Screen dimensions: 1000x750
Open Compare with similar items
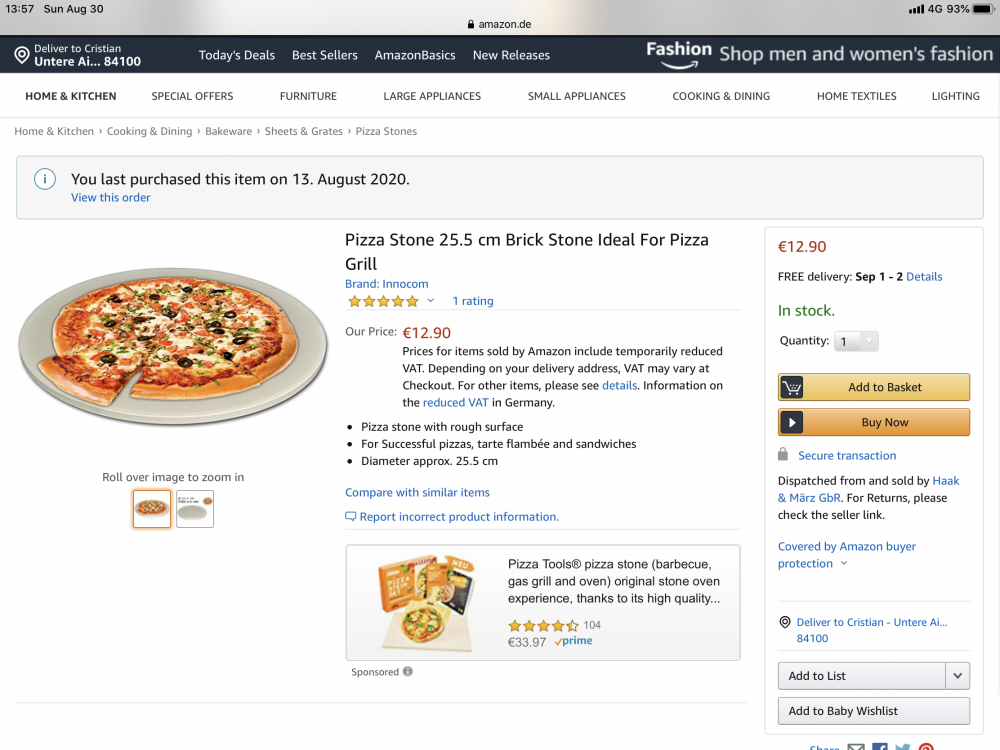[417, 492]
